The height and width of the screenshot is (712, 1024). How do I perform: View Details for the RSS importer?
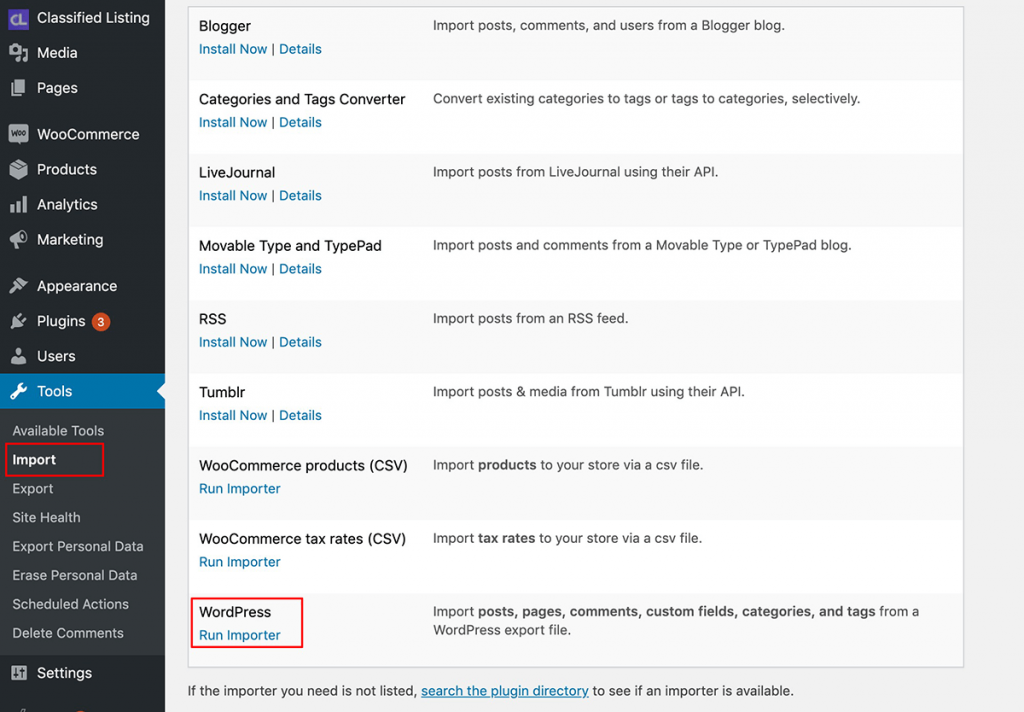click(300, 342)
